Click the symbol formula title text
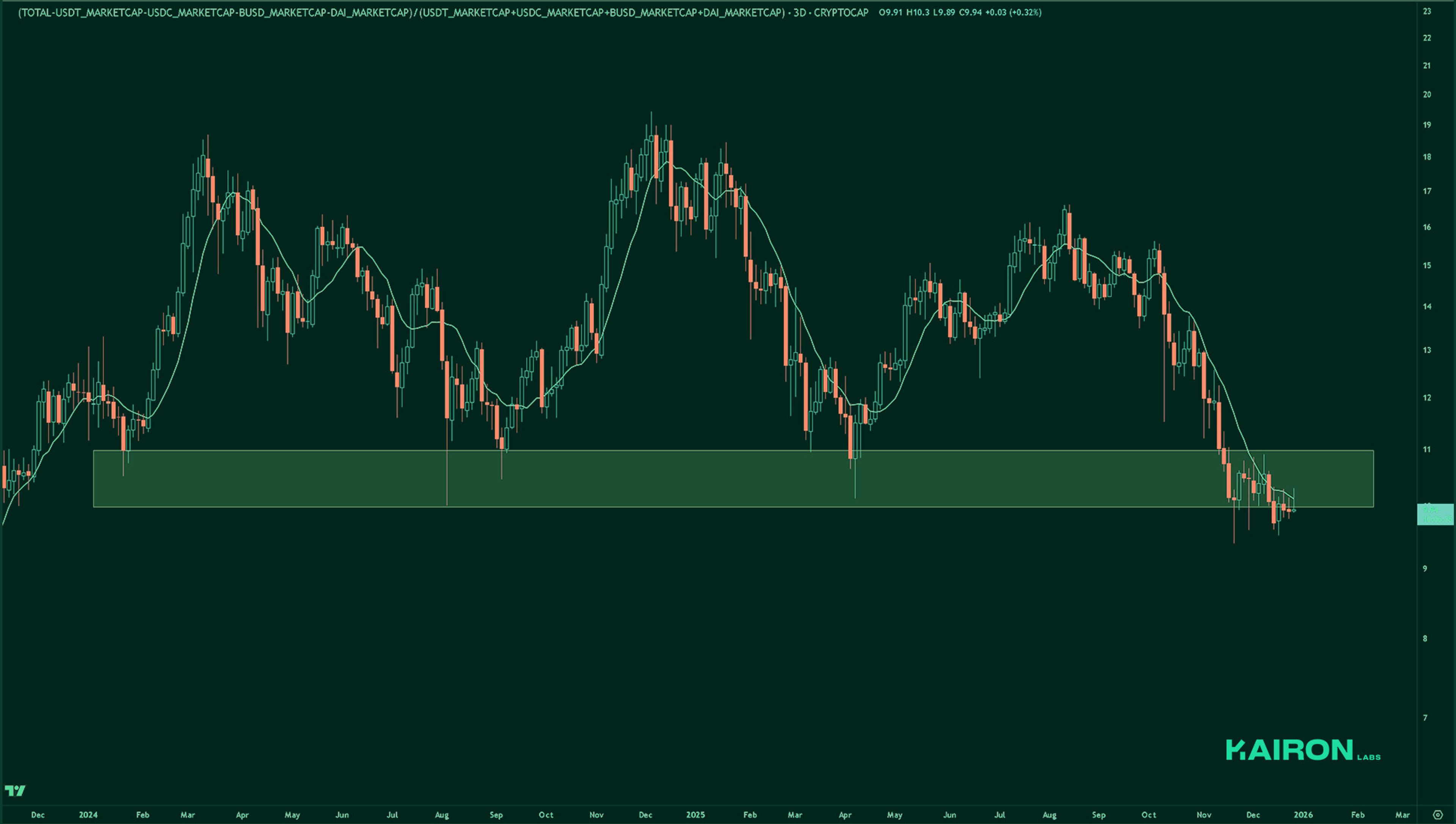The height and width of the screenshot is (824, 1456). point(401,13)
